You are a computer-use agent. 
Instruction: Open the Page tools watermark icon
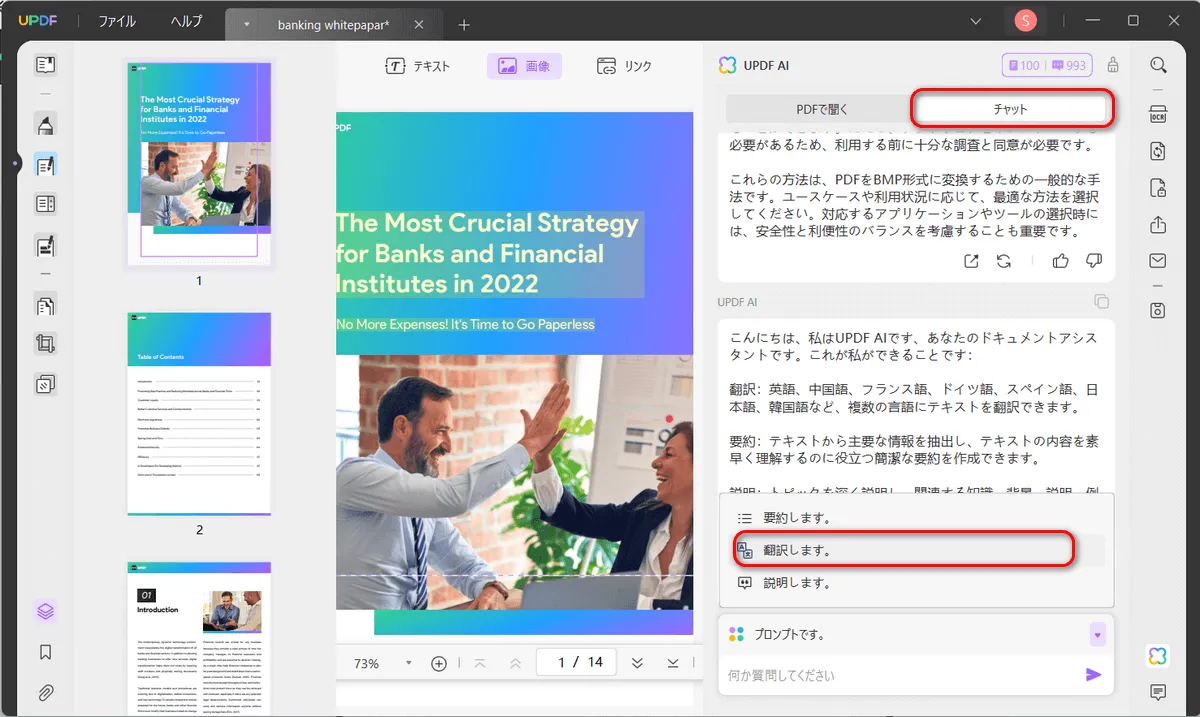click(45, 384)
